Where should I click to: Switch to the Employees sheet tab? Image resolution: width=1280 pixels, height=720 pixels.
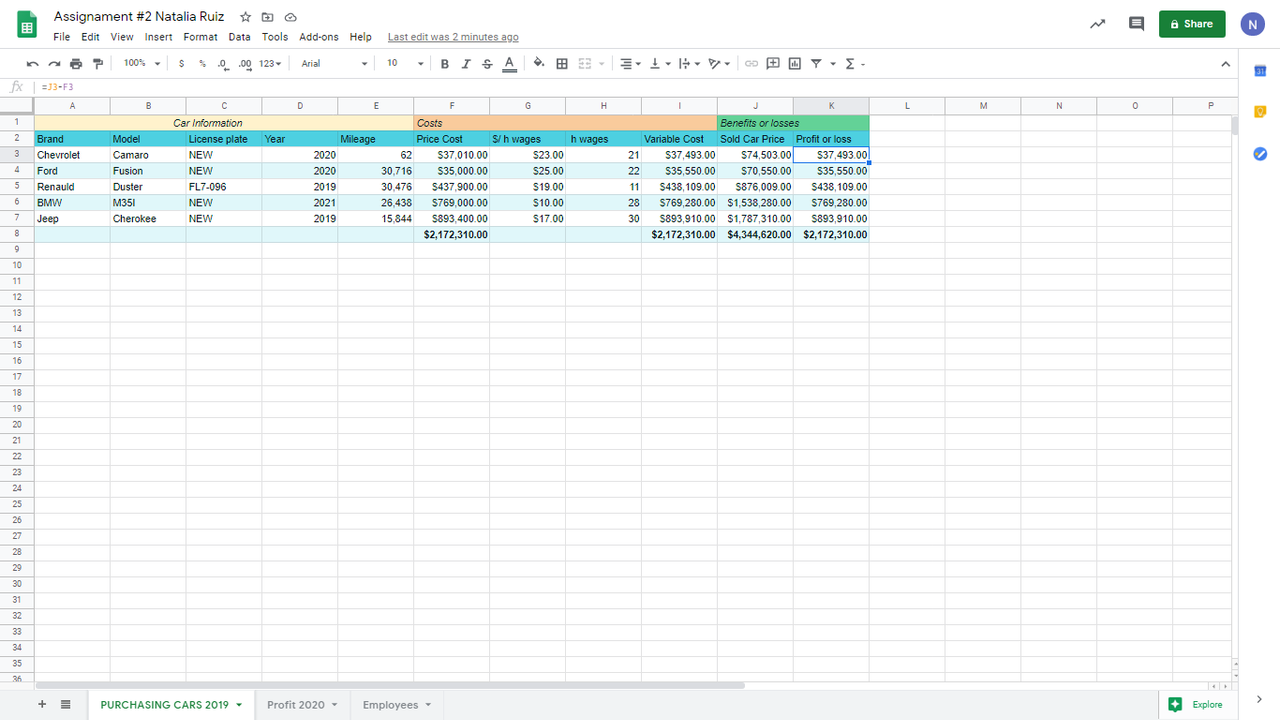(397, 705)
